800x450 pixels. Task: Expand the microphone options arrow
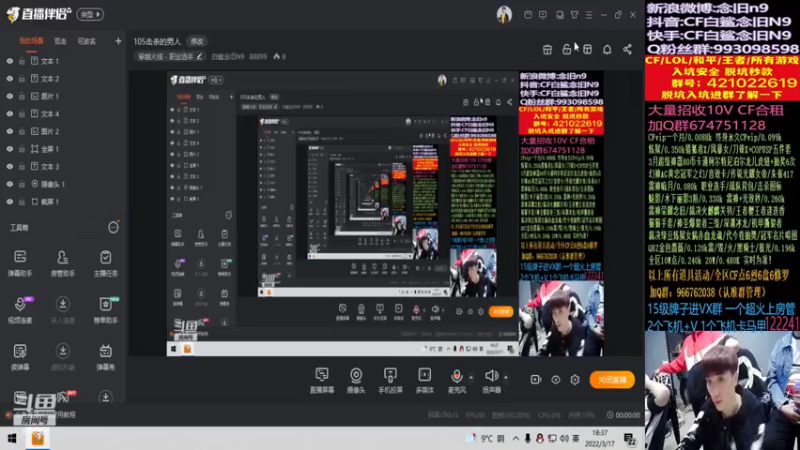click(471, 378)
